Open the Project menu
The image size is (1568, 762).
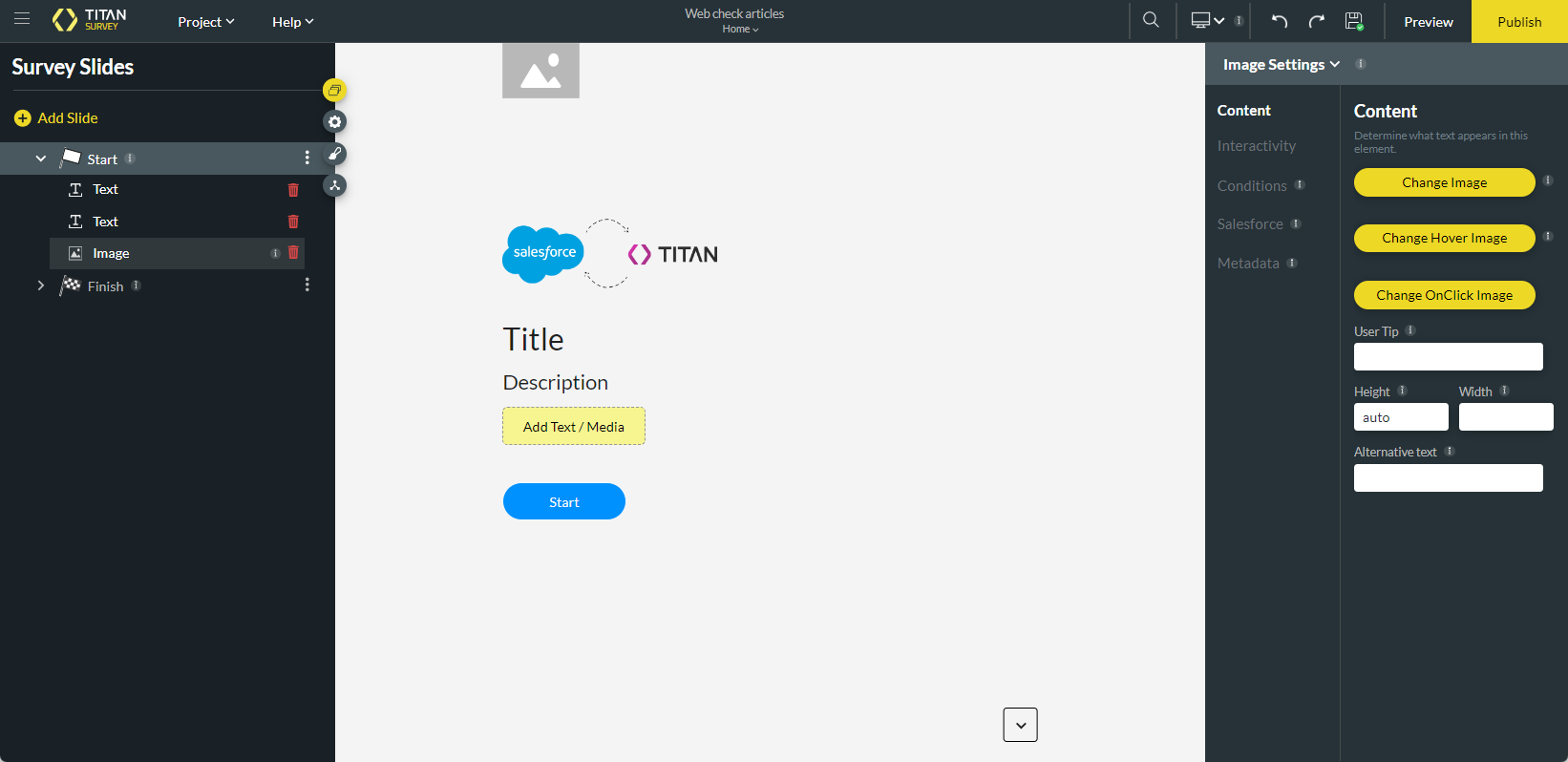(x=205, y=22)
